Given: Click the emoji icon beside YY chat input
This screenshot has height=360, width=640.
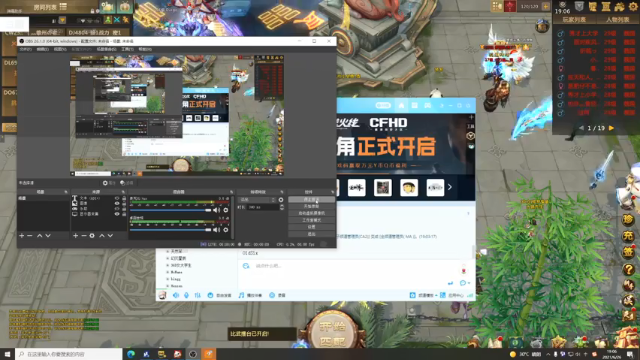Looking at the screenshot, I should click(x=246, y=266).
